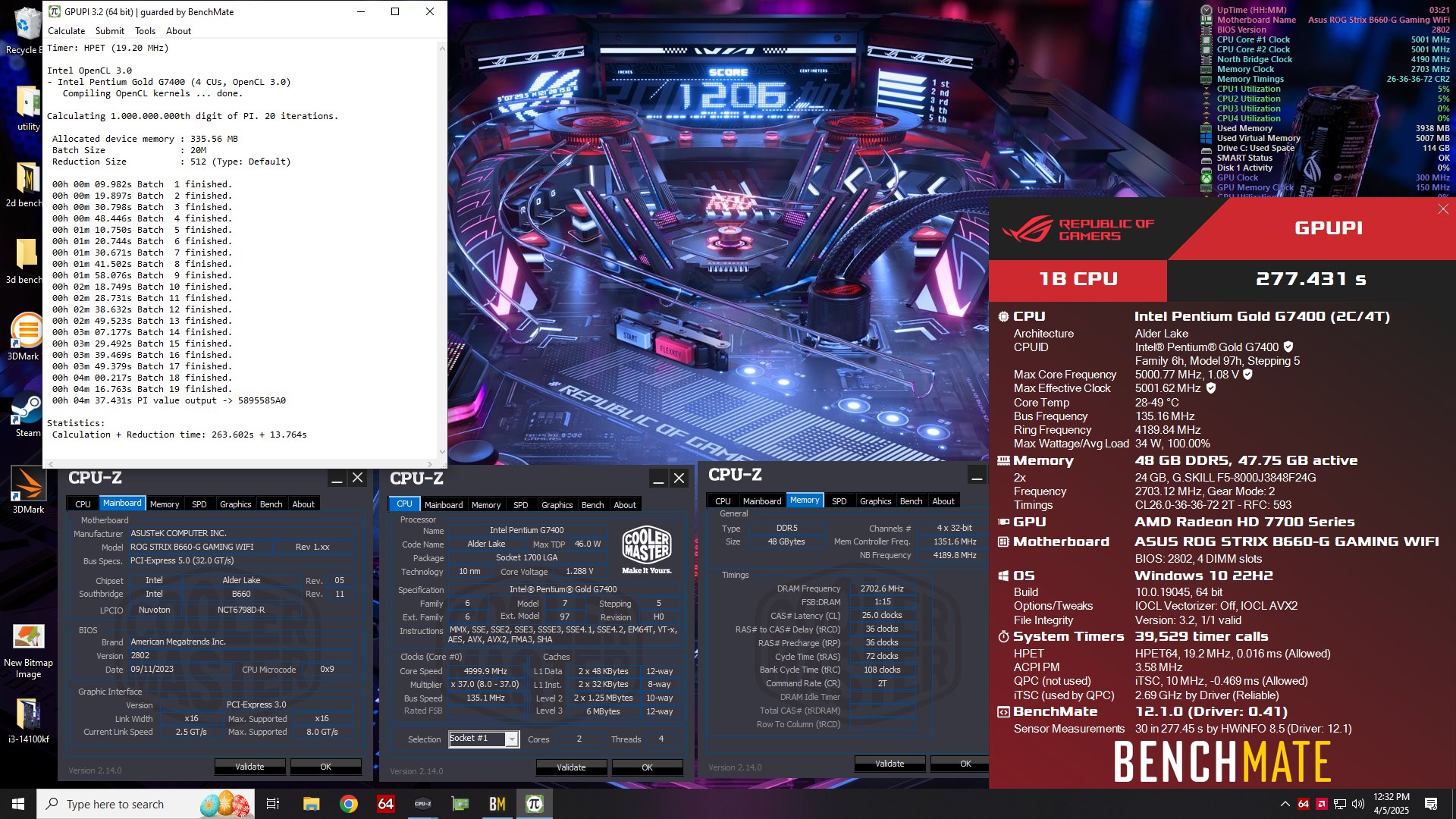Open the Calculate menu in GPUPI
Image resolution: width=1456 pixels, height=819 pixels.
click(x=67, y=31)
